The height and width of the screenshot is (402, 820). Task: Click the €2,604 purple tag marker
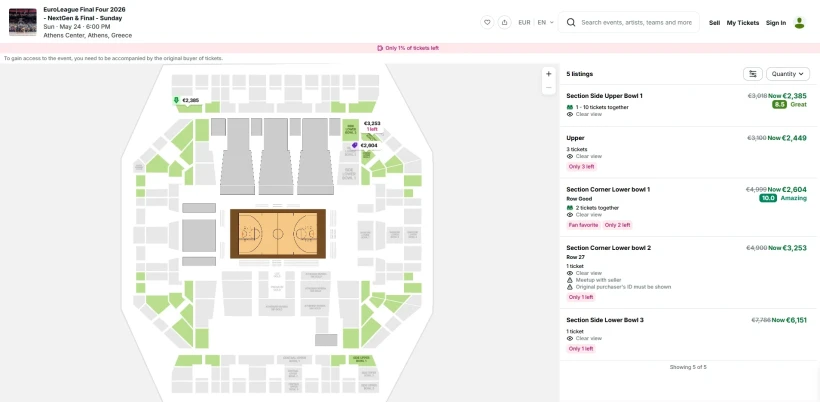(355, 145)
